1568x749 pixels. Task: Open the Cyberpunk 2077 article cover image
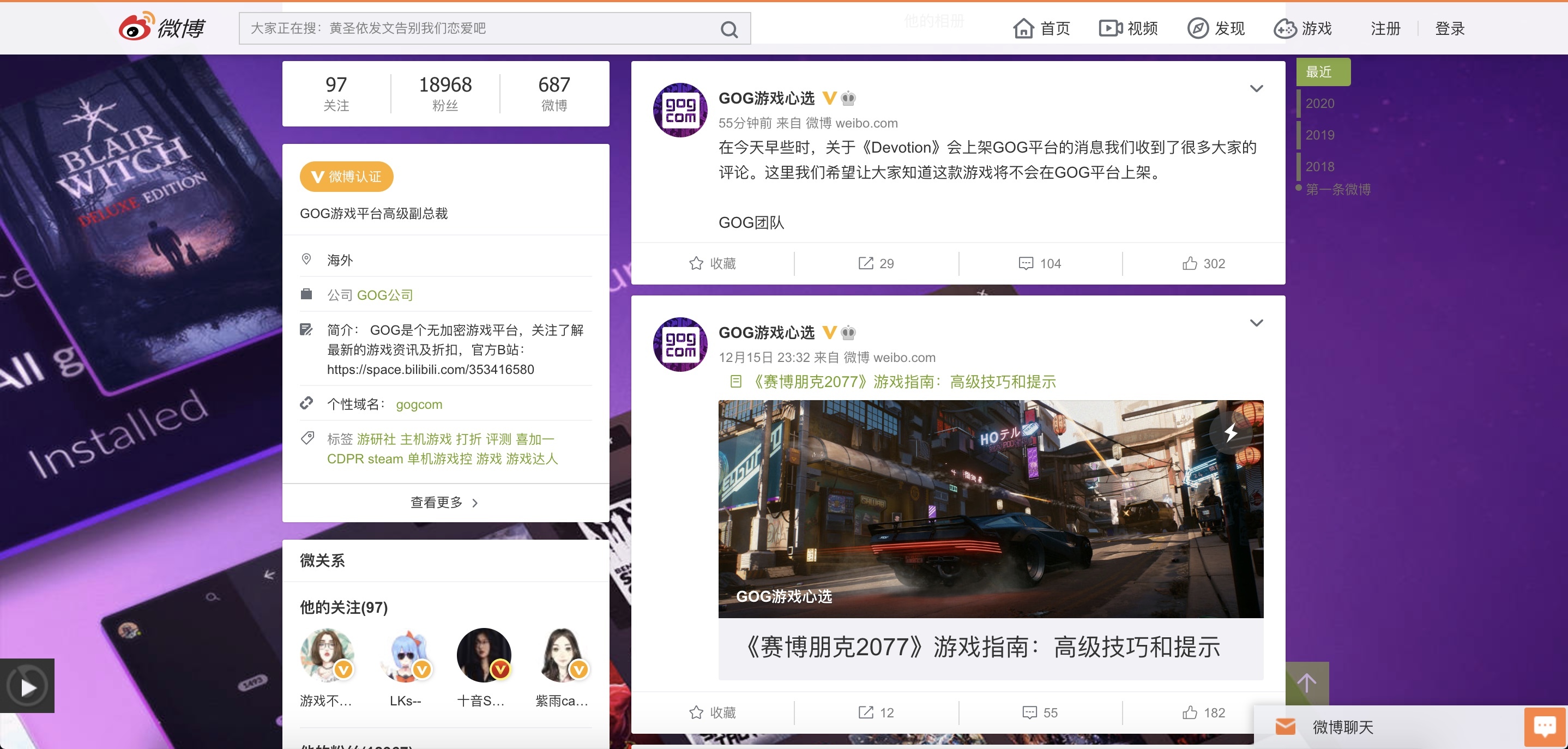point(990,509)
